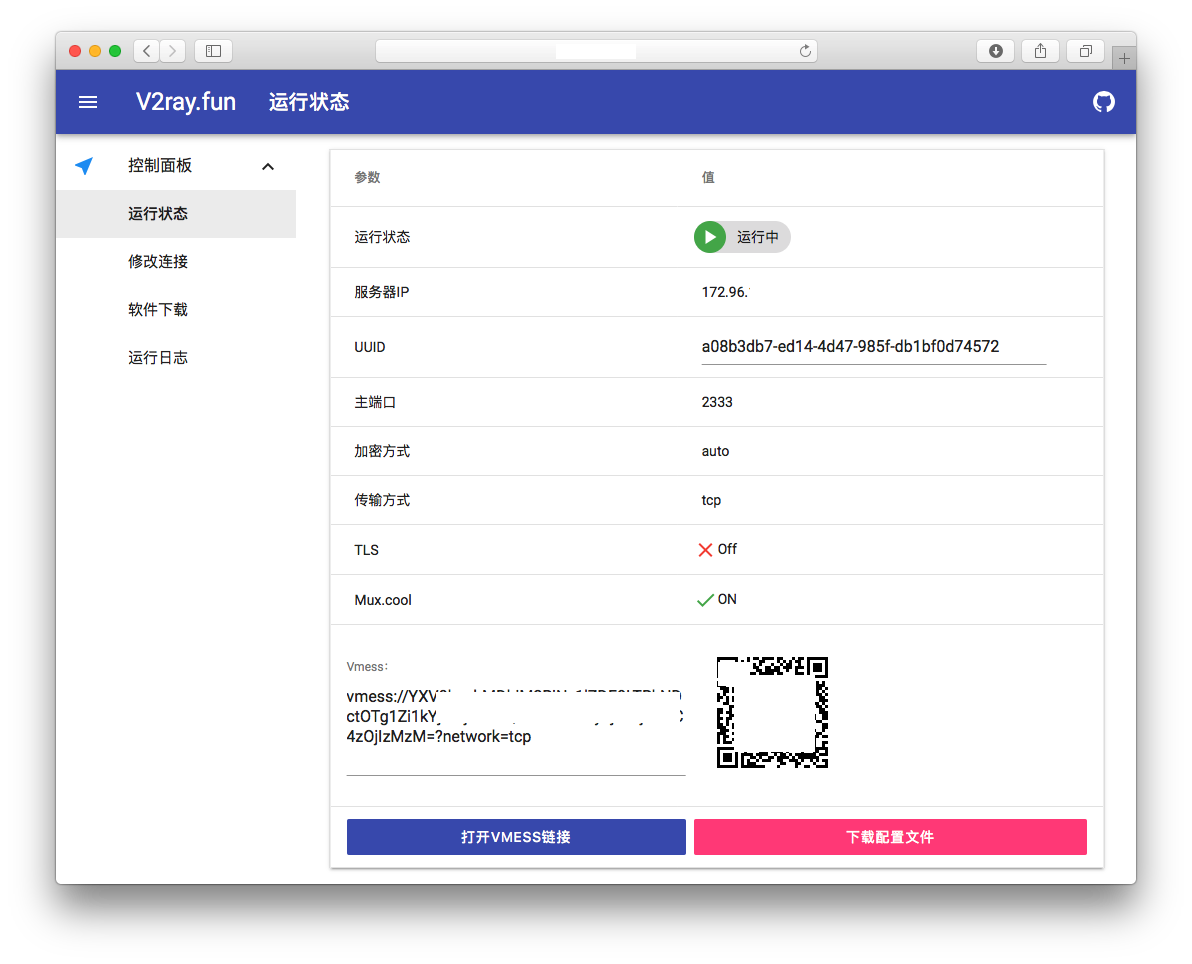
Task: Go back with the Safari back arrow
Action: point(147,51)
